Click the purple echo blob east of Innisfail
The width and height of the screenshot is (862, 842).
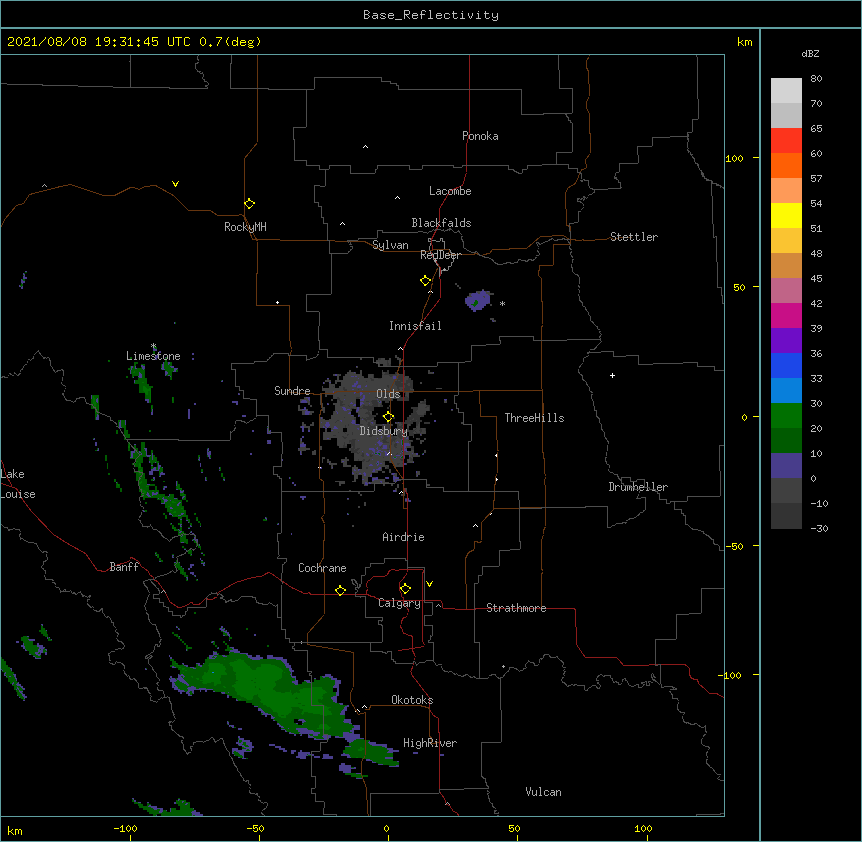[477, 300]
